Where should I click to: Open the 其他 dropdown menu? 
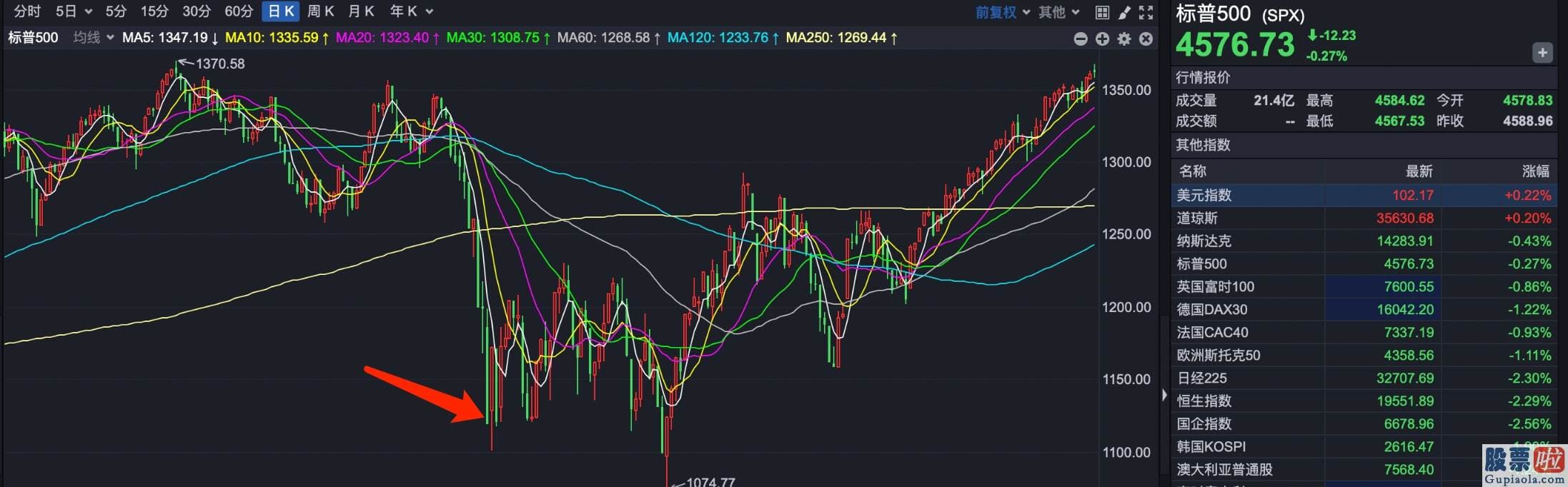pos(1058,12)
